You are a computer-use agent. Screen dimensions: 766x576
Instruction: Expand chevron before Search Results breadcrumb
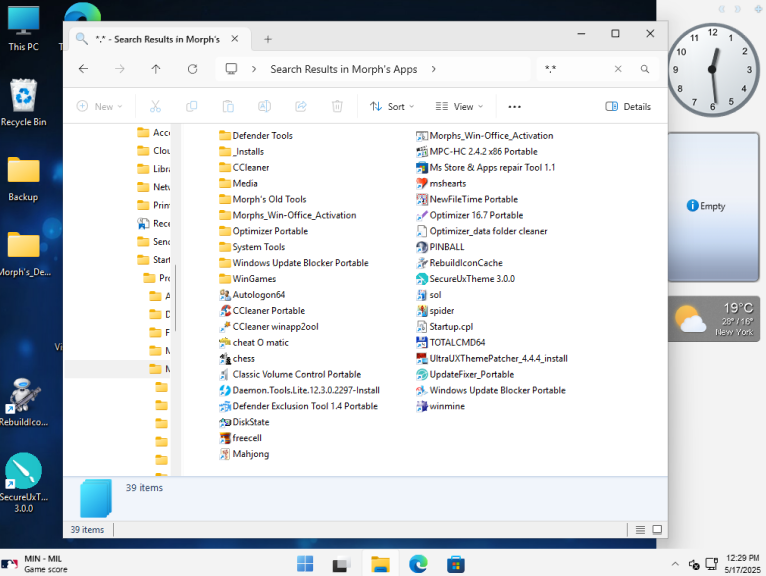coord(254,69)
